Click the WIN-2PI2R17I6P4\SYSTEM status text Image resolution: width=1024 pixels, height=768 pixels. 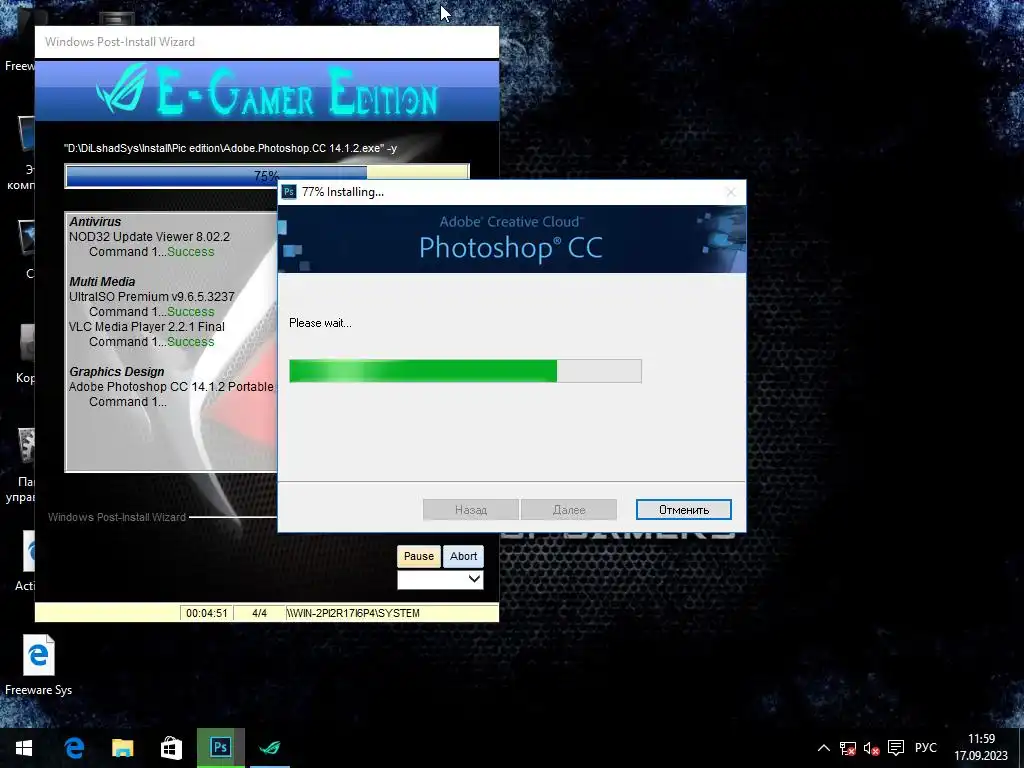tap(353, 613)
